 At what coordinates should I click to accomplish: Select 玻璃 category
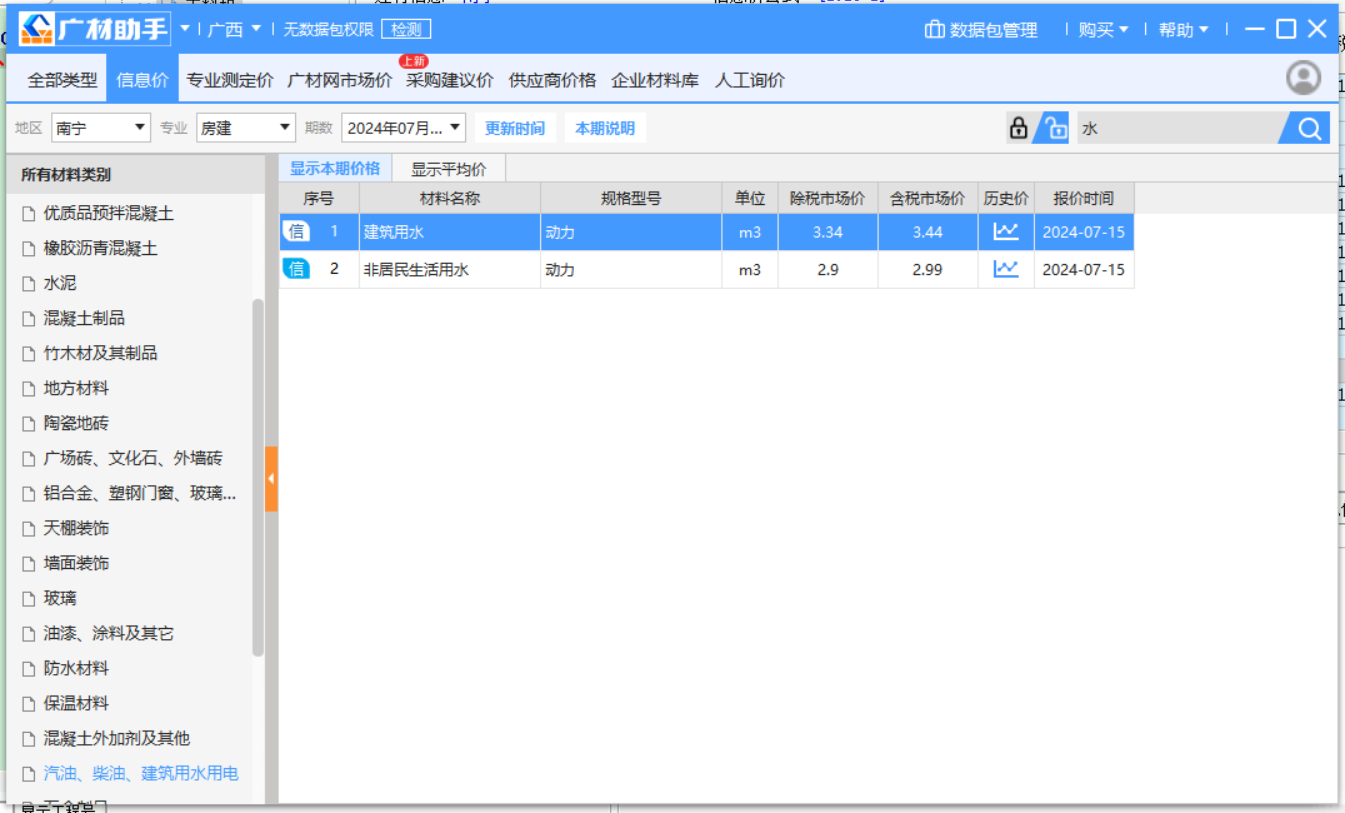pos(60,598)
